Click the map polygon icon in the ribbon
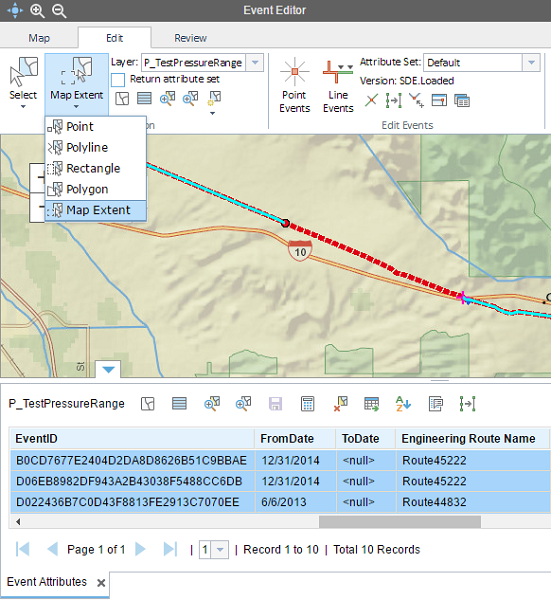The height and width of the screenshot is (600, 551). (122, 99)
